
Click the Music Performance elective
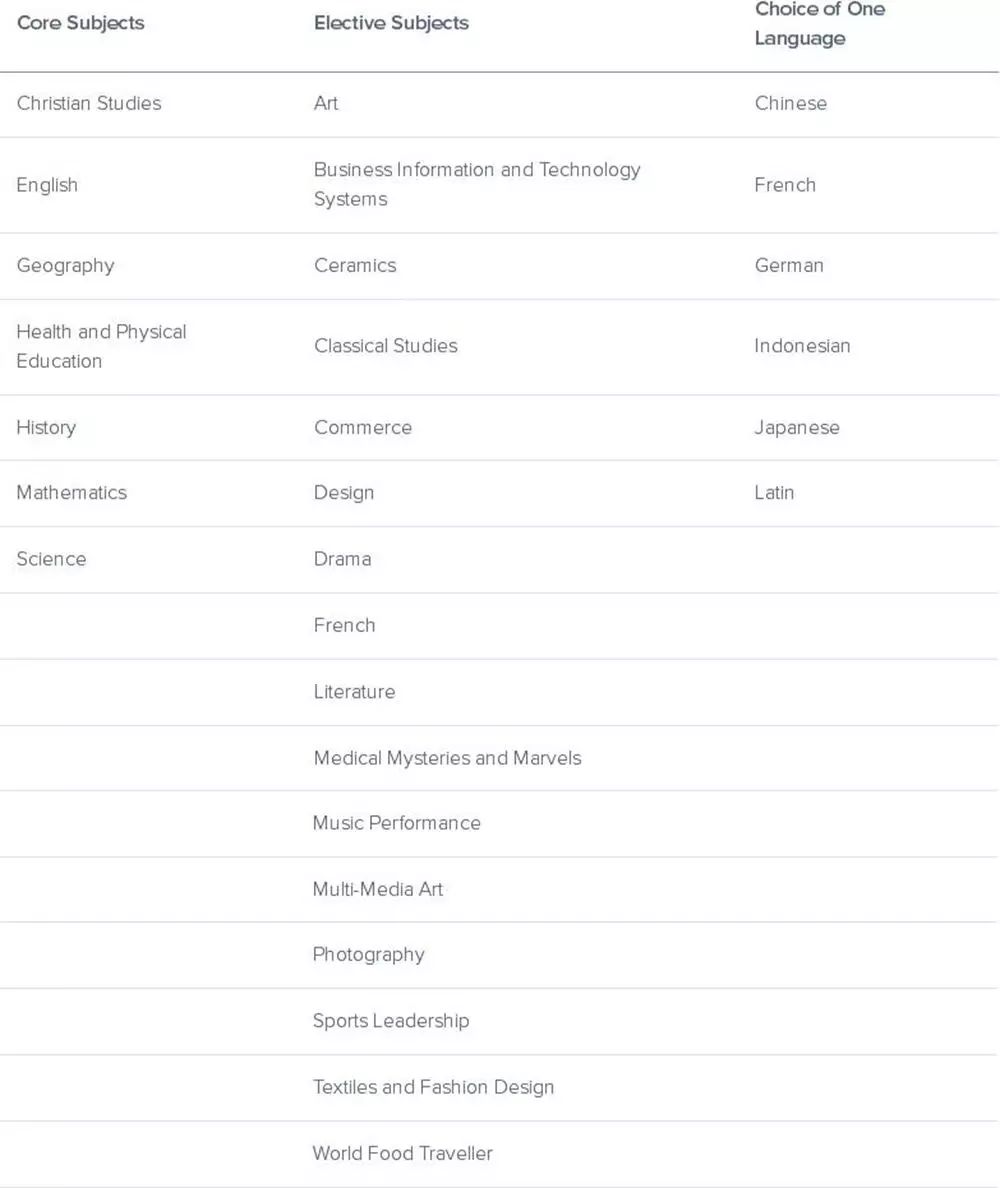(x=397, y=823)
